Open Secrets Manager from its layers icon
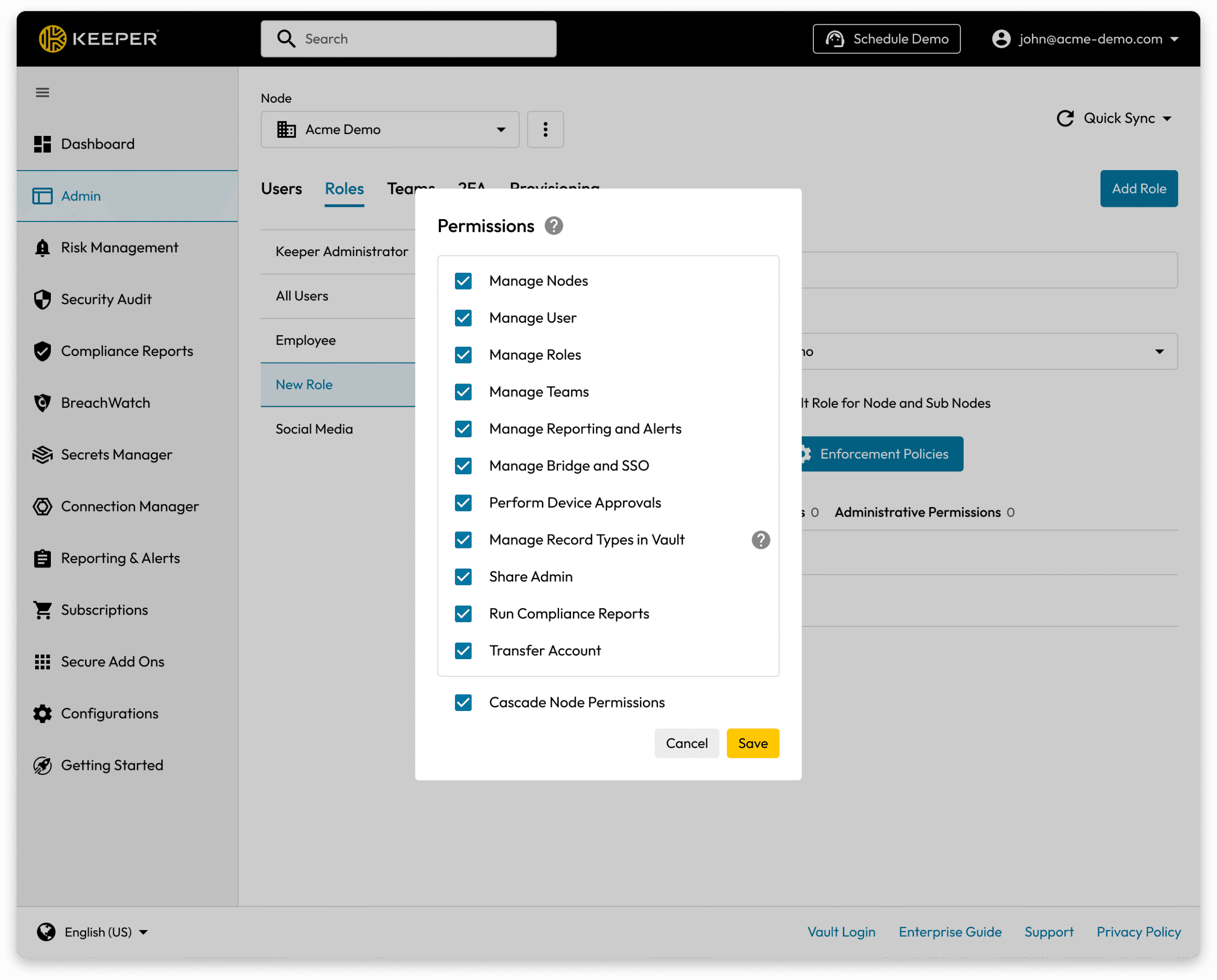Viewport: 1217px width, 980px height. (42, 454)
